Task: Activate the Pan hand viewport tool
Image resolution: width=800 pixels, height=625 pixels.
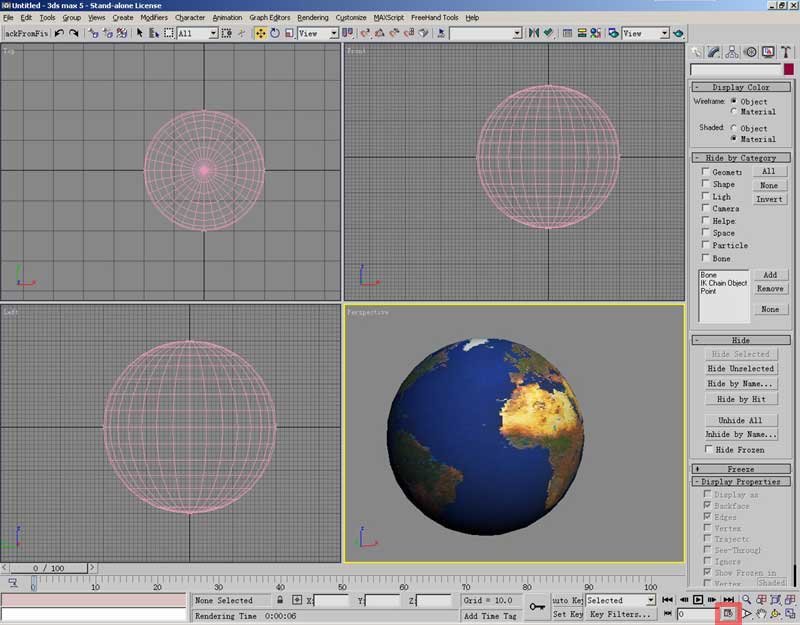Action: [x=761, y=613]
